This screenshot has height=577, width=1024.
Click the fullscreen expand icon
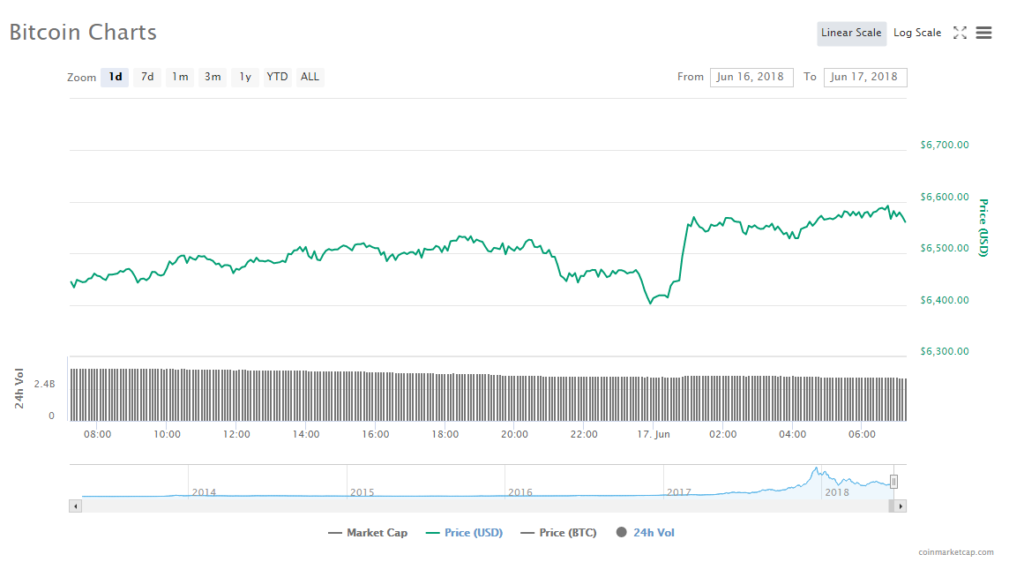pyautogui.click(x=959, y=33)
